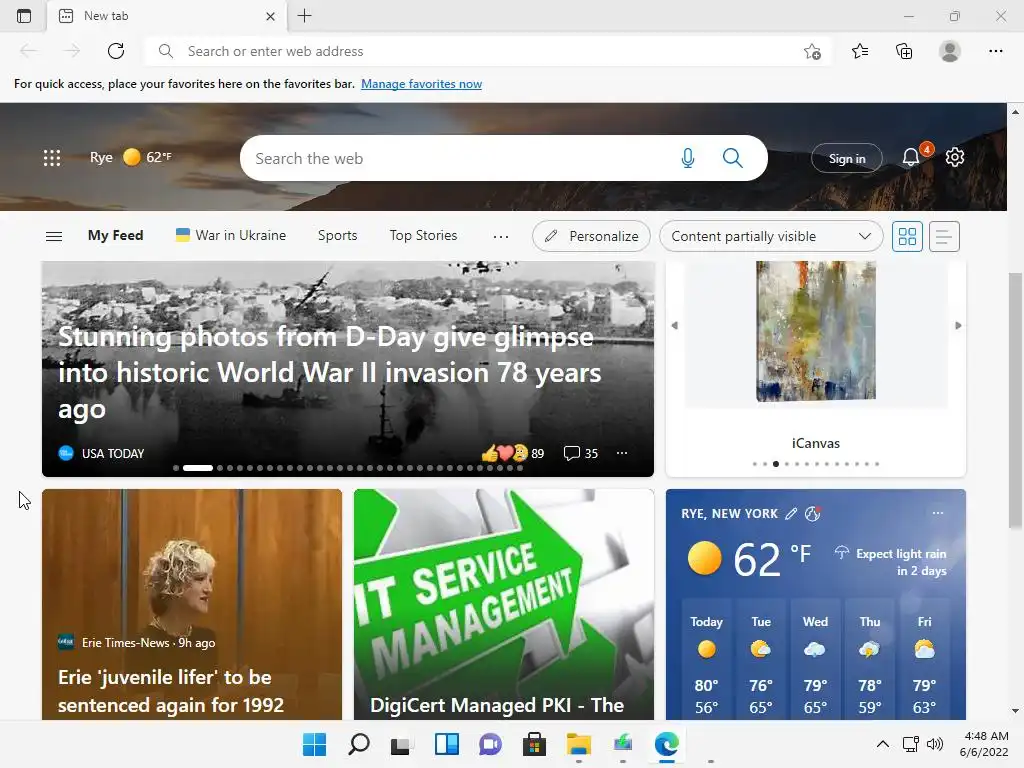1024x768 pixels.
Task: Open a new tab with plus button
Action: (x=304, y=16)
